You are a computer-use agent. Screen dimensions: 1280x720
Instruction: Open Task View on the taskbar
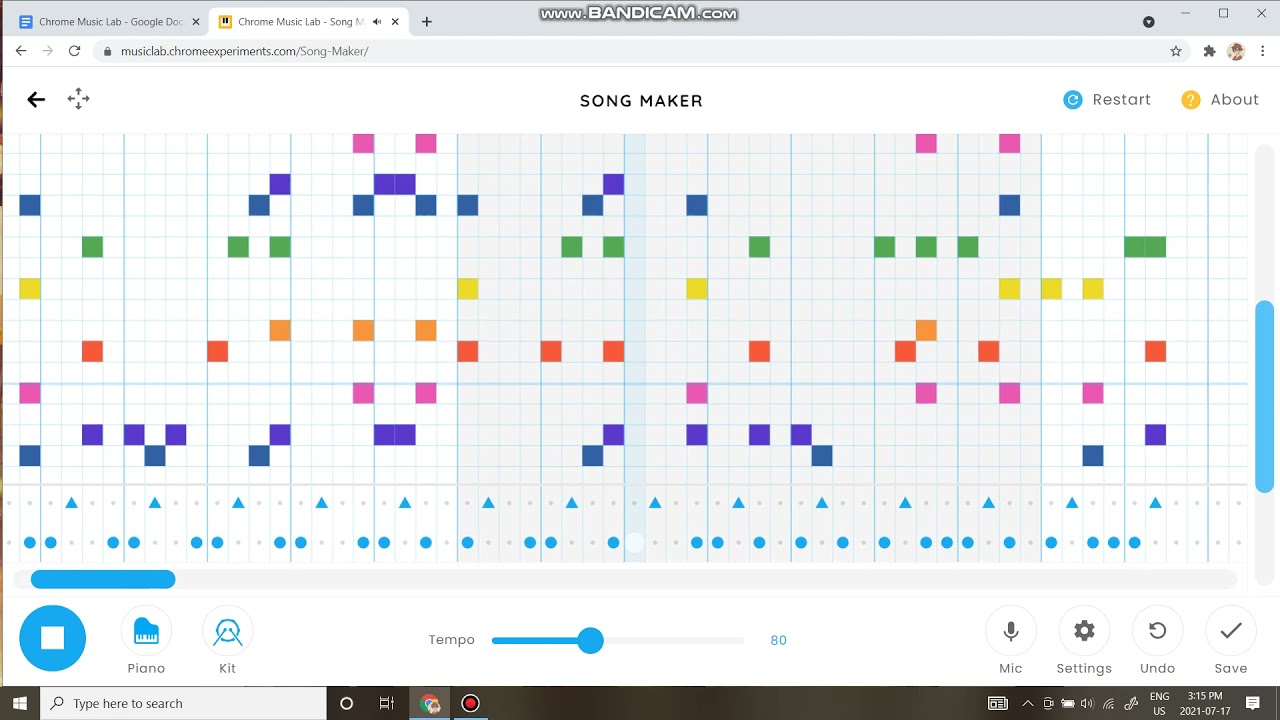(x=387, y=703)
